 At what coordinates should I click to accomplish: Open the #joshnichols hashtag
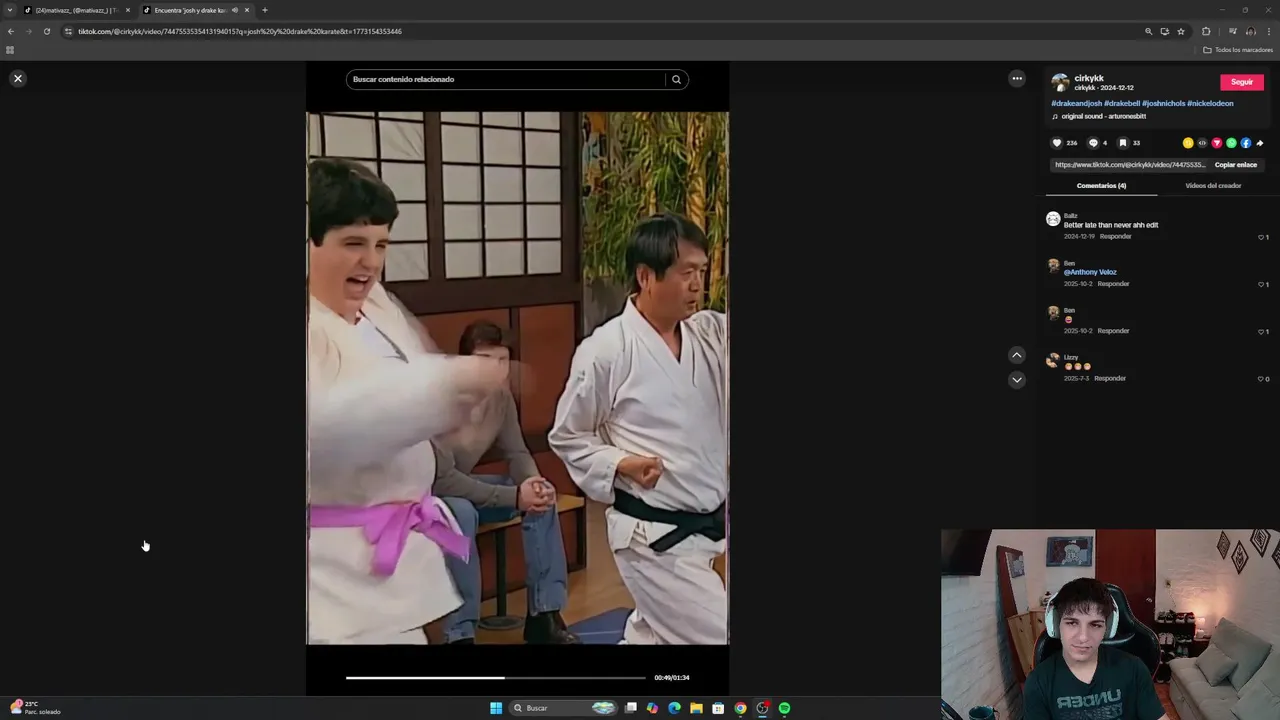tap(1164, 103)
